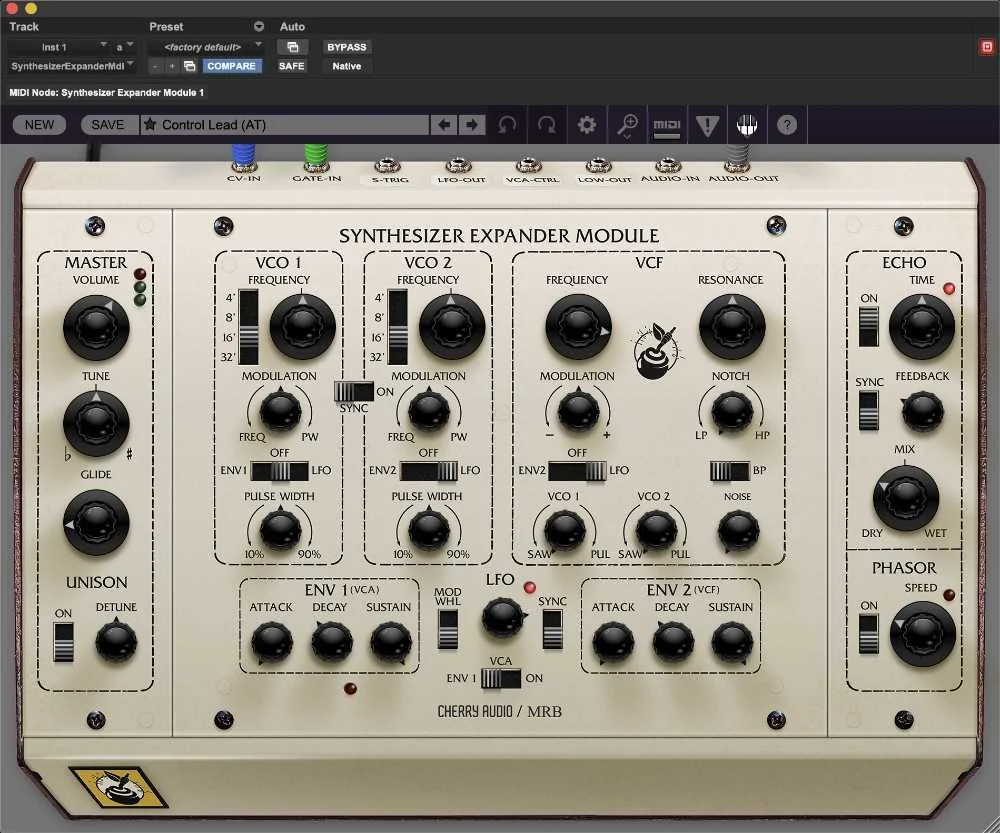The width and height of the screenshot is (1000, 833).
Task: Toggle the Unison ON switch
Action: (x=63, y=642)
